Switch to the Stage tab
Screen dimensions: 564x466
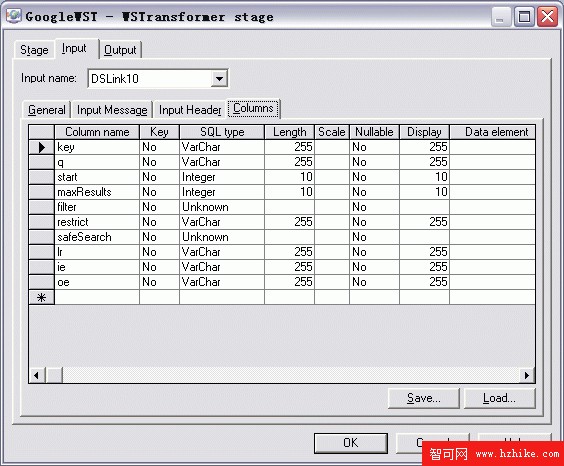coord(34,50)
